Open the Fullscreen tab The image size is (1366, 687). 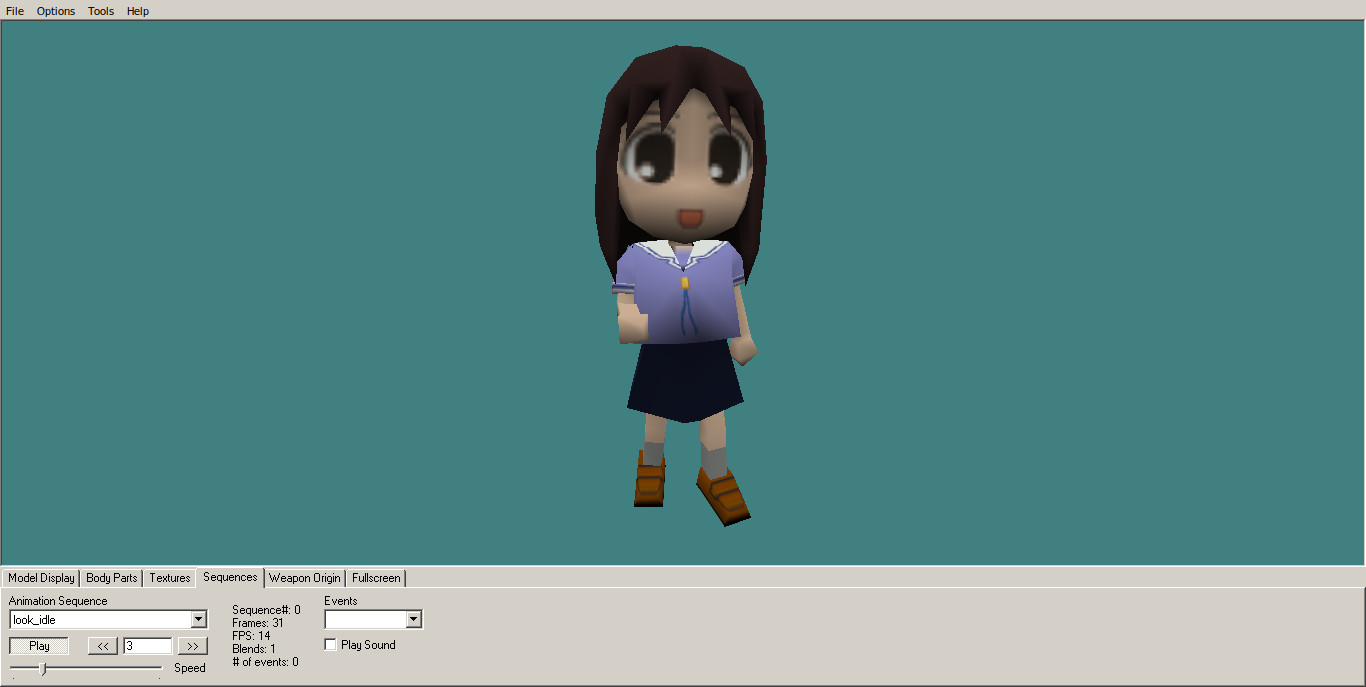[x=376, y=578]
